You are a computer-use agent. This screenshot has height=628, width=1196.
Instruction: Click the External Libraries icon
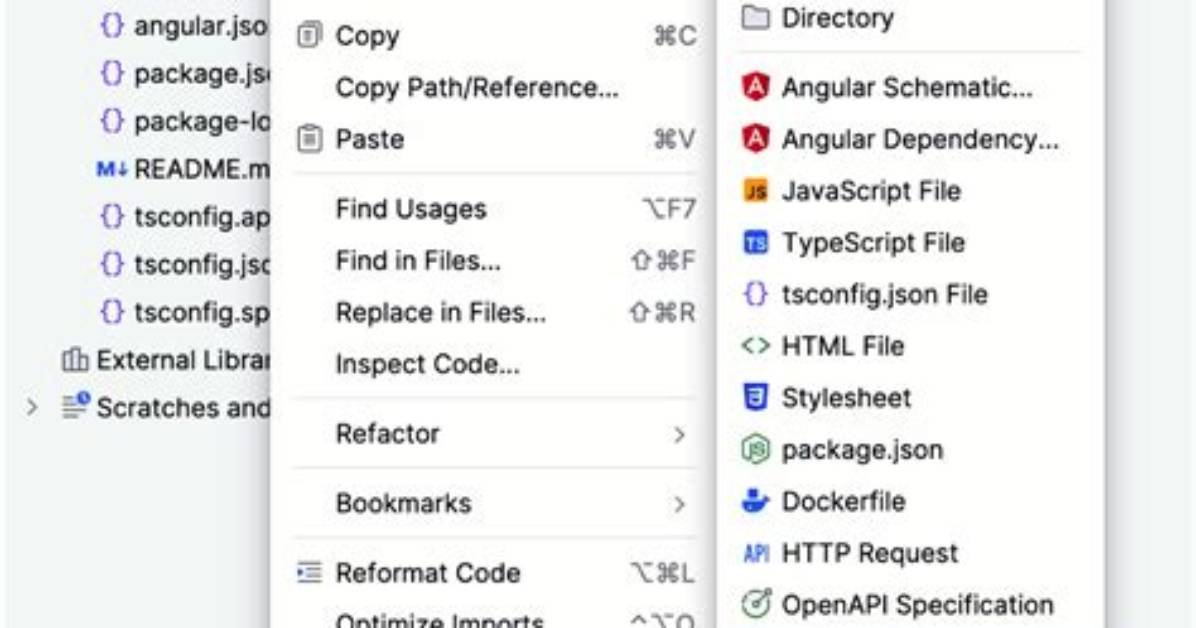75,359
